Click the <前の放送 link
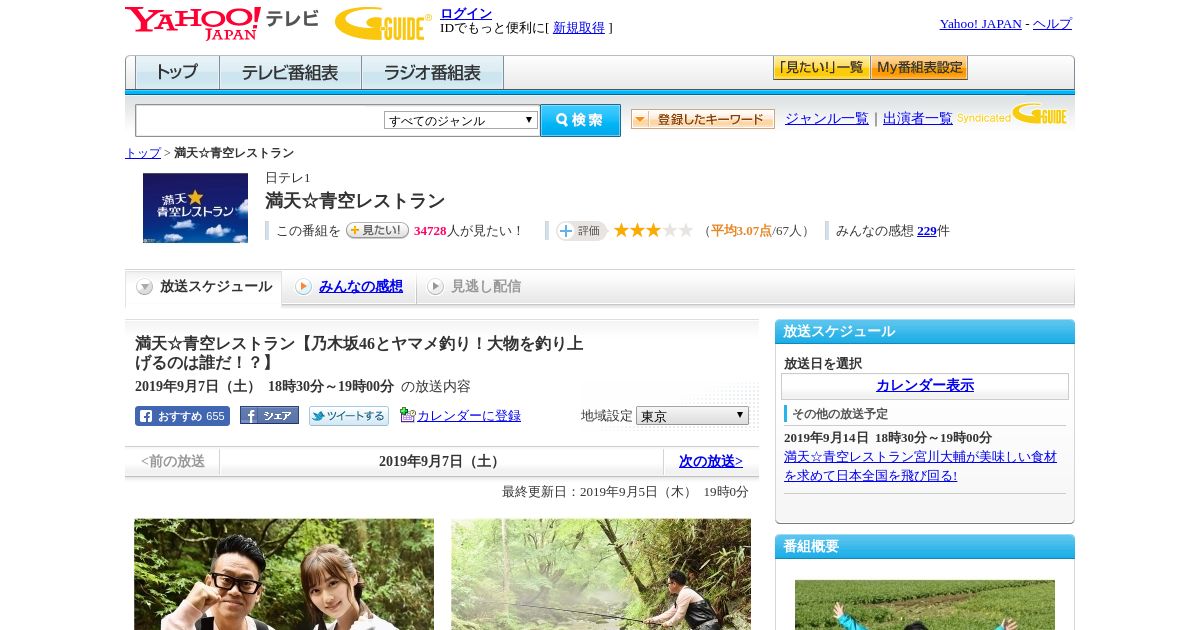The image size is (1200, 630). (173, 461)
